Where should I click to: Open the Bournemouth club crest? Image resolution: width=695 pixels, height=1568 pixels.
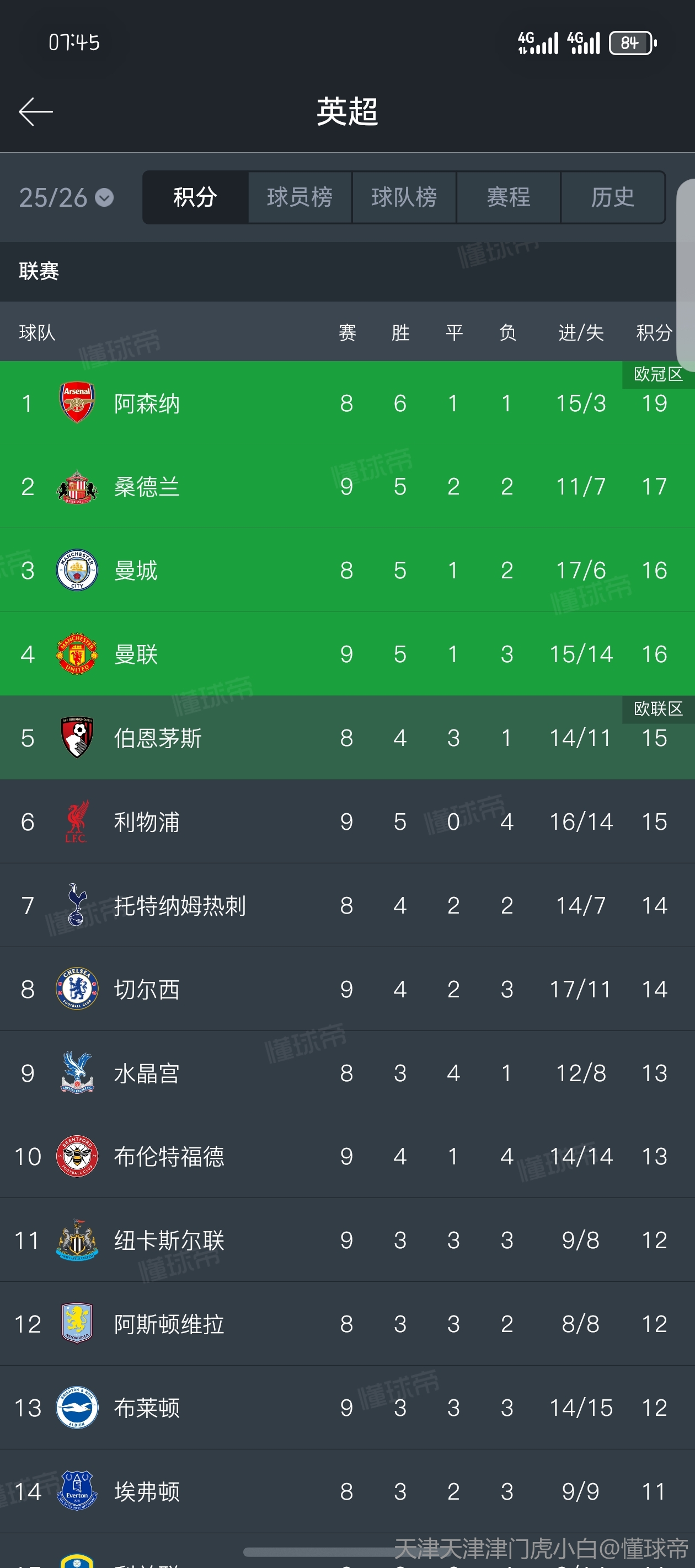tap(77, 738)
